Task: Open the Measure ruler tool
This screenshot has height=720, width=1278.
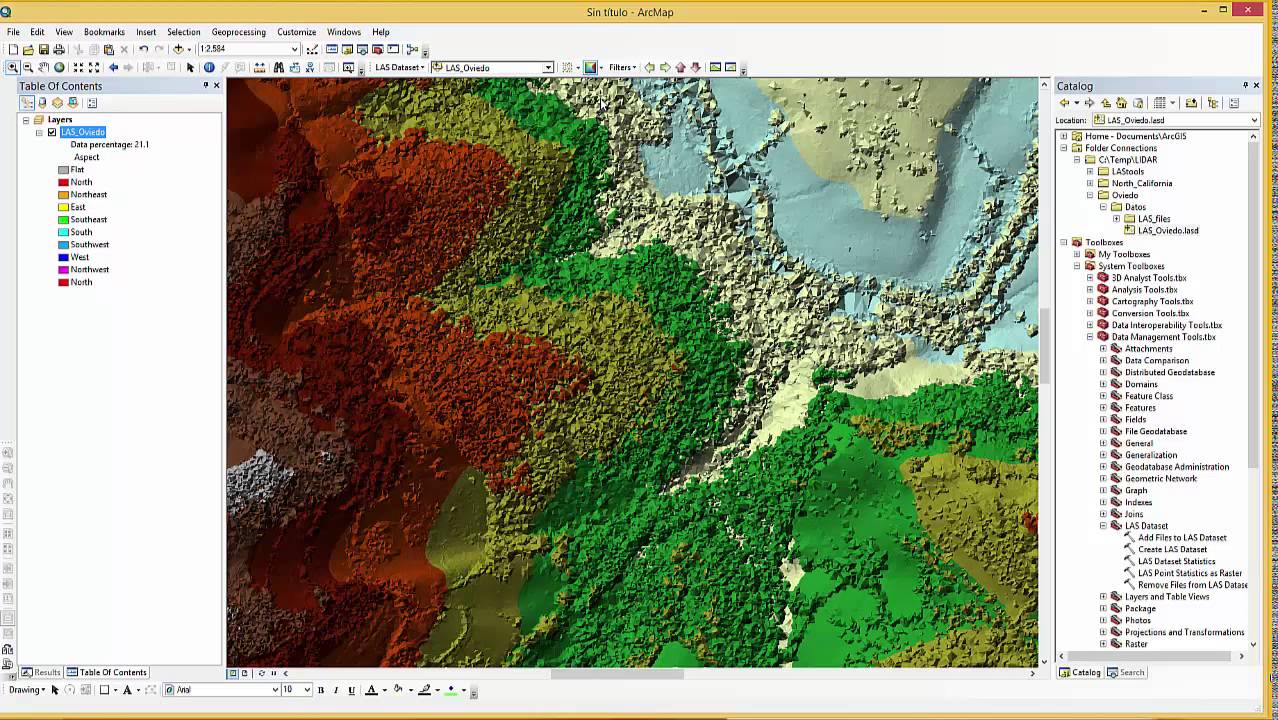Action: point(259,67)
